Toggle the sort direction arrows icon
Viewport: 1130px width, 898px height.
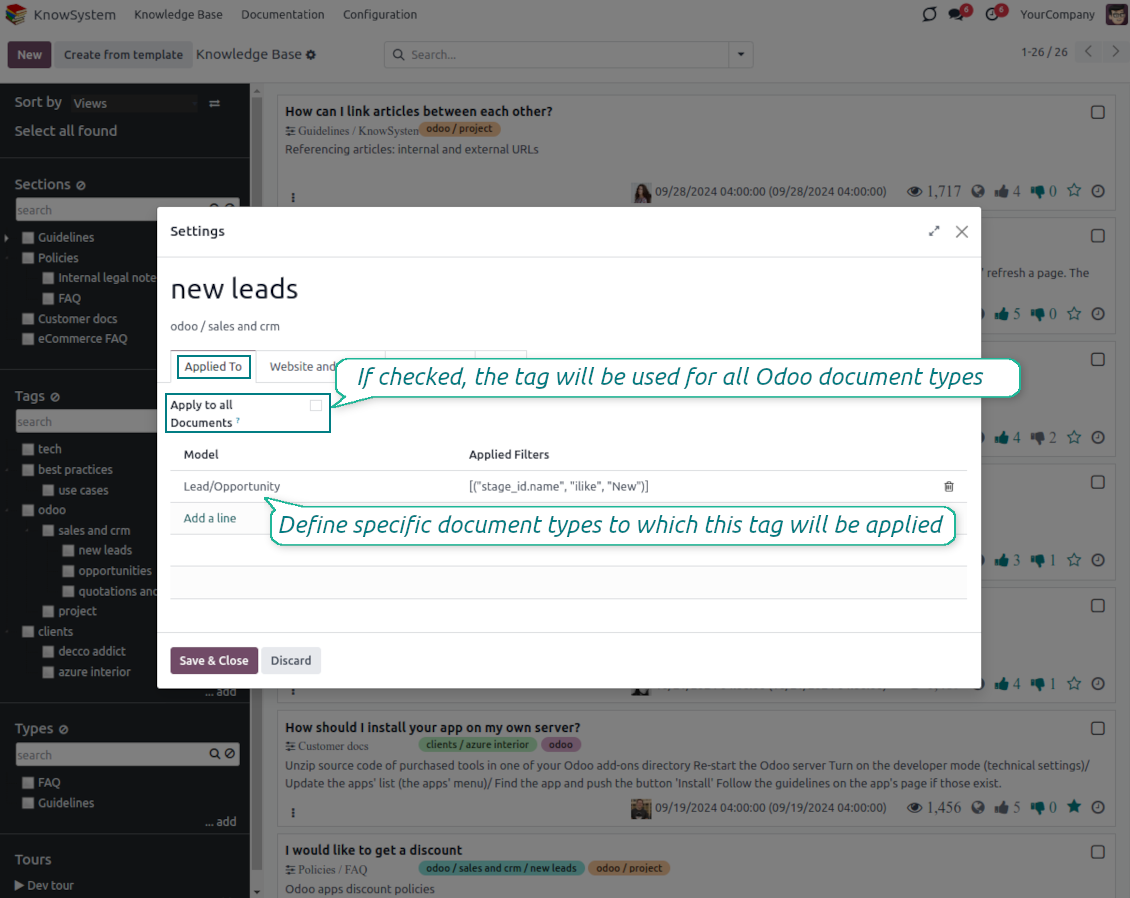click(214, 103)
